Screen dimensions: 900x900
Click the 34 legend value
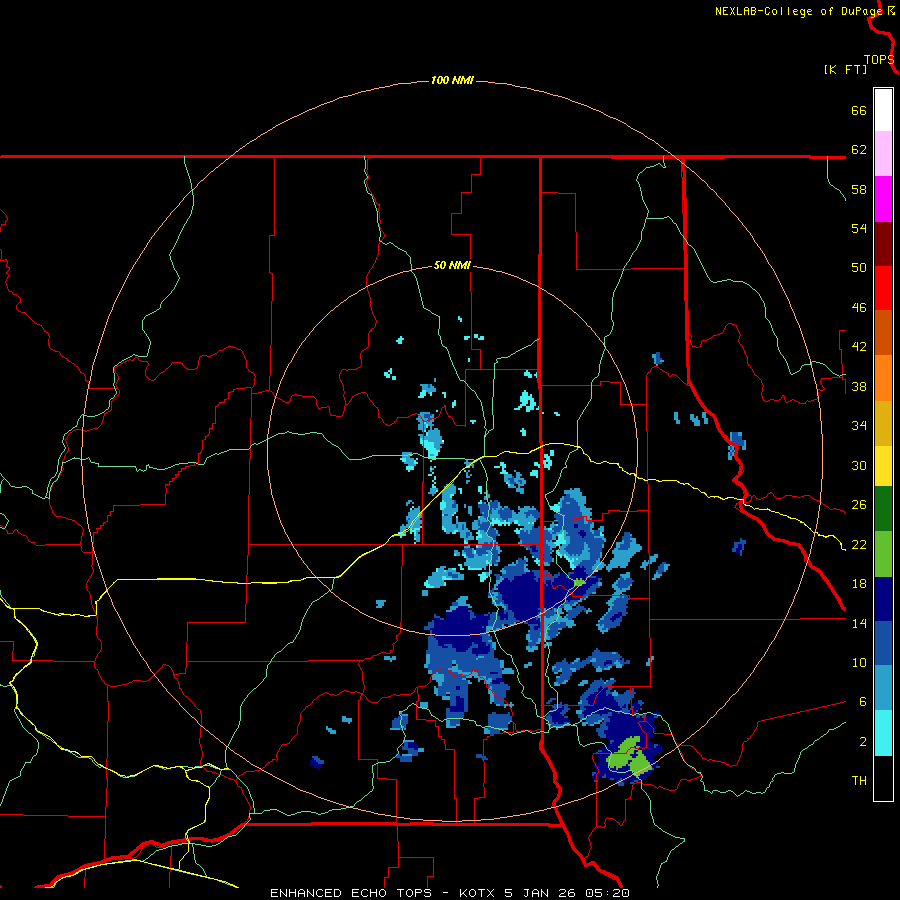859,426
